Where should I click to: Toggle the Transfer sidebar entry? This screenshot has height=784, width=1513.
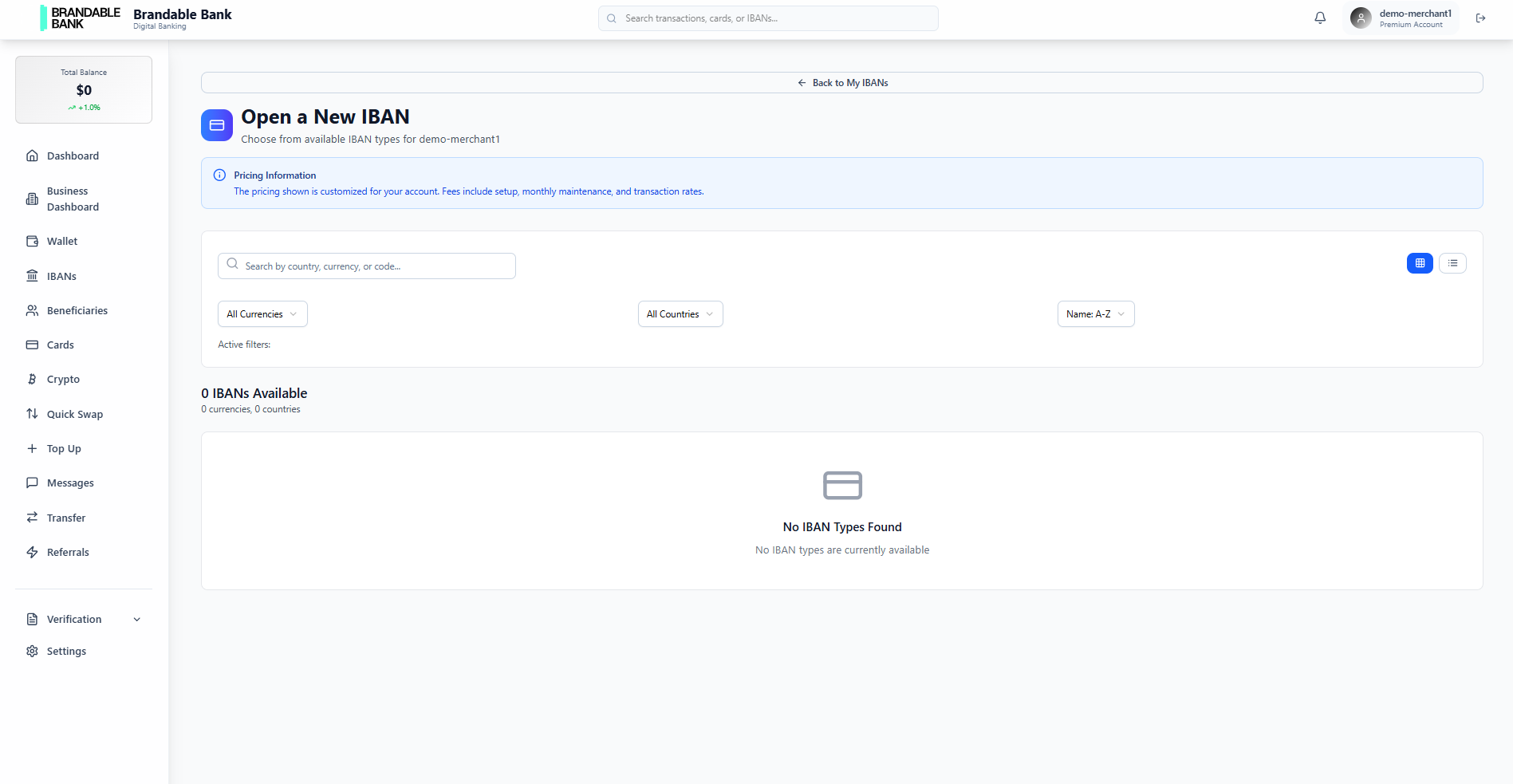(x=66, y=518)
